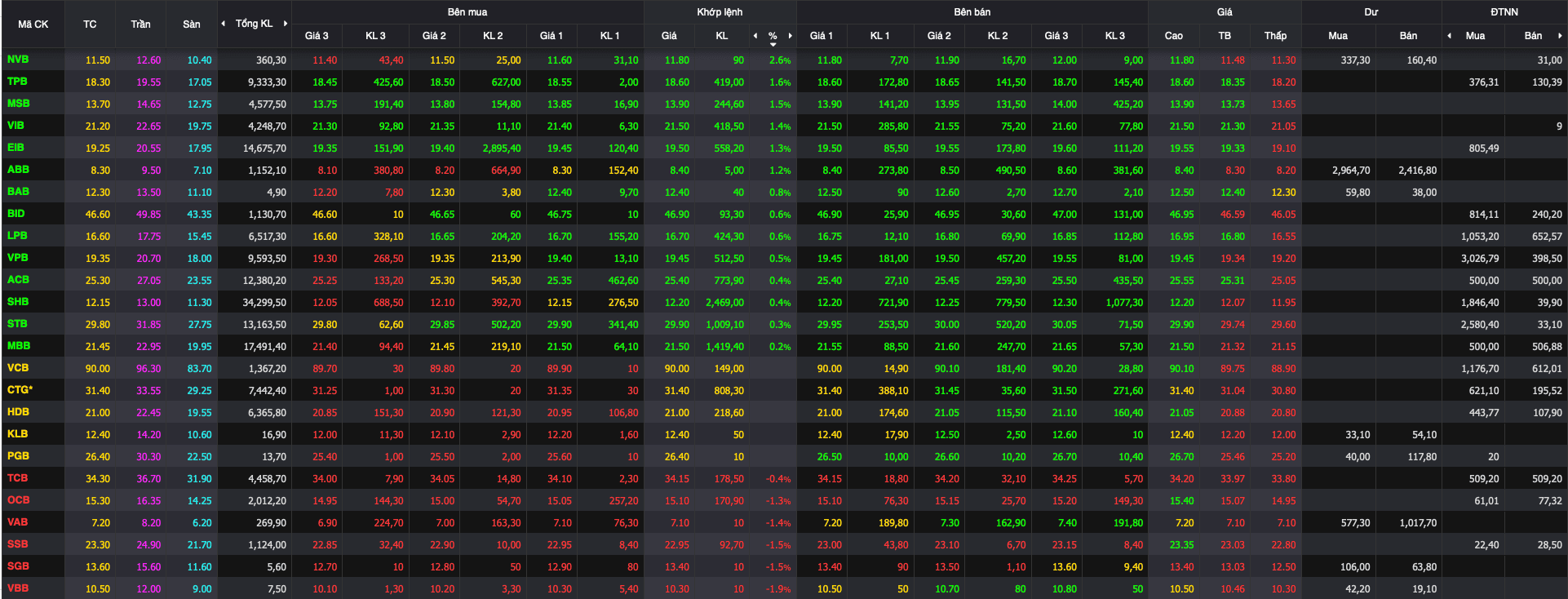1568x599 pixels.
Task: Select the MBB ticker symbol
Action: 18,346
